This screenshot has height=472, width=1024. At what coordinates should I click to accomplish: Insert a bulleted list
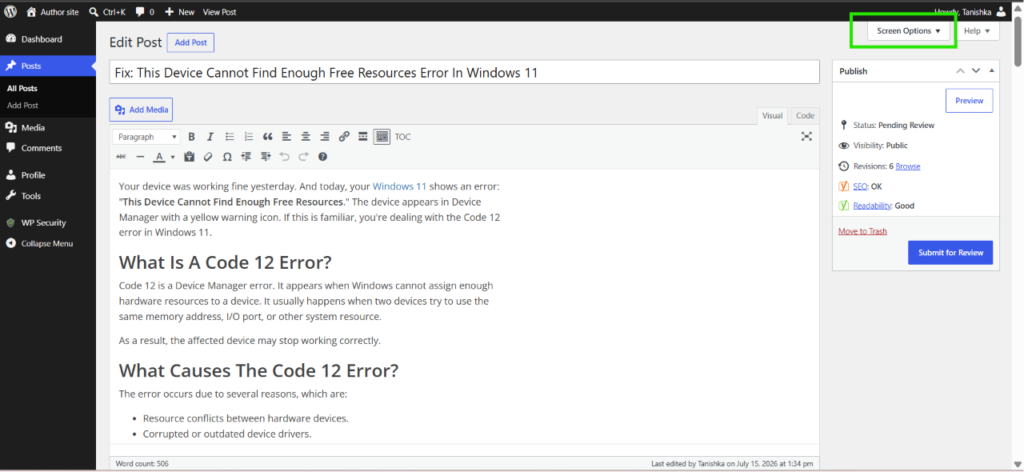click(x=230, y=136)
